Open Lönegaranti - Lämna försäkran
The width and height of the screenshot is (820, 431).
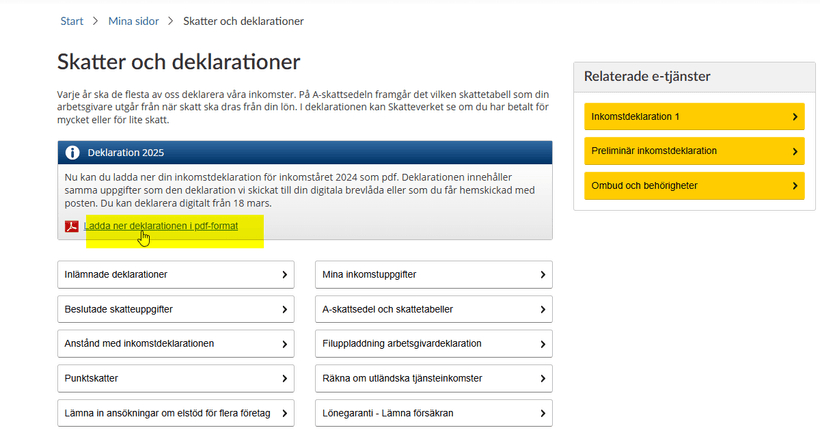433,412
